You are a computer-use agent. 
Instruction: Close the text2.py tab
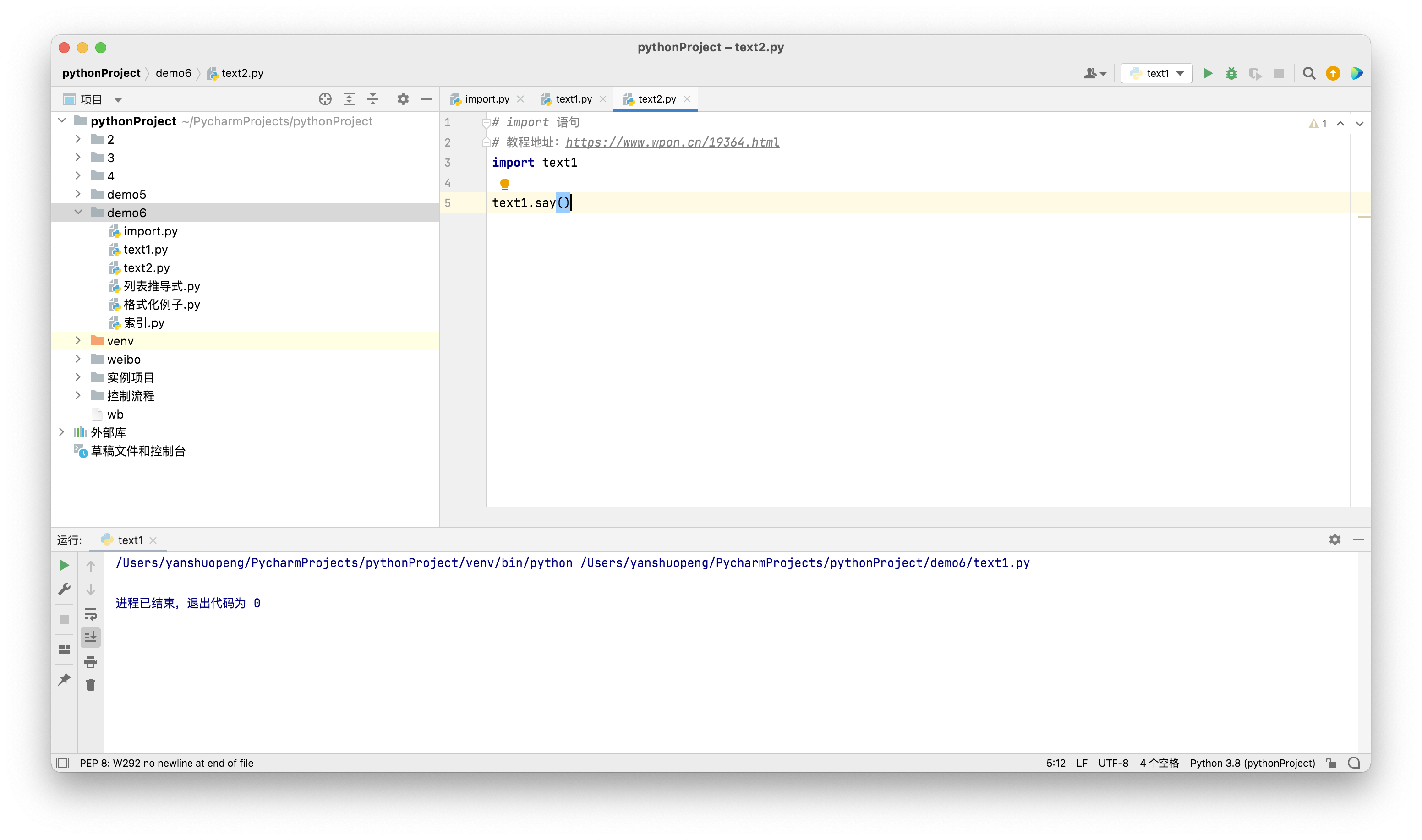pyautogui.click(x=687, y=99)
